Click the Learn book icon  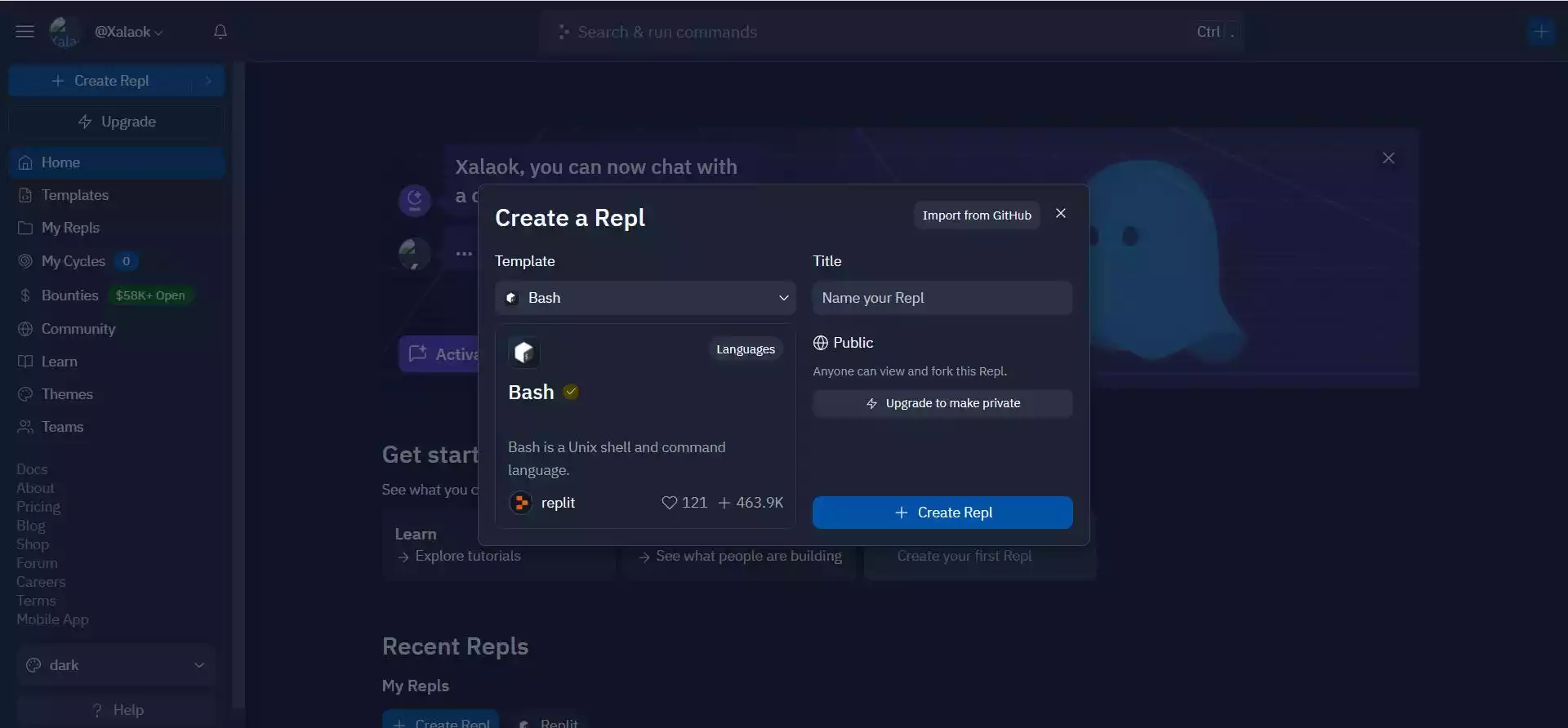point(25,362)
